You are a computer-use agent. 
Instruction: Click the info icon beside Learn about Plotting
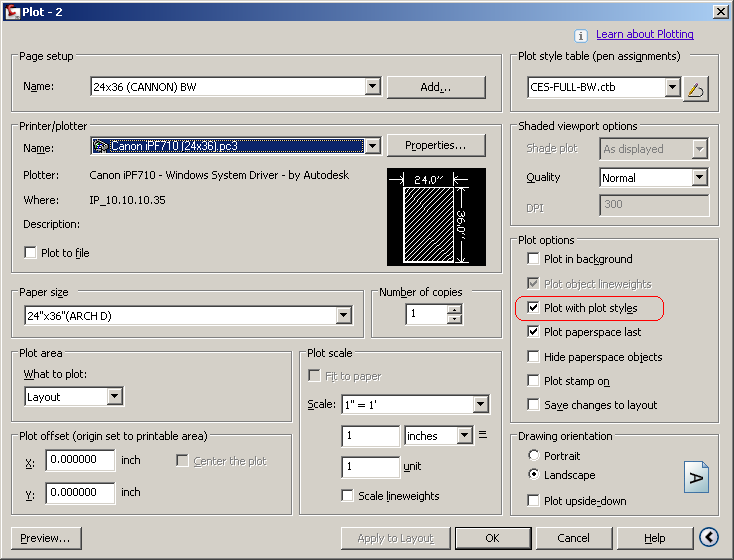click(x=580, y=36)
